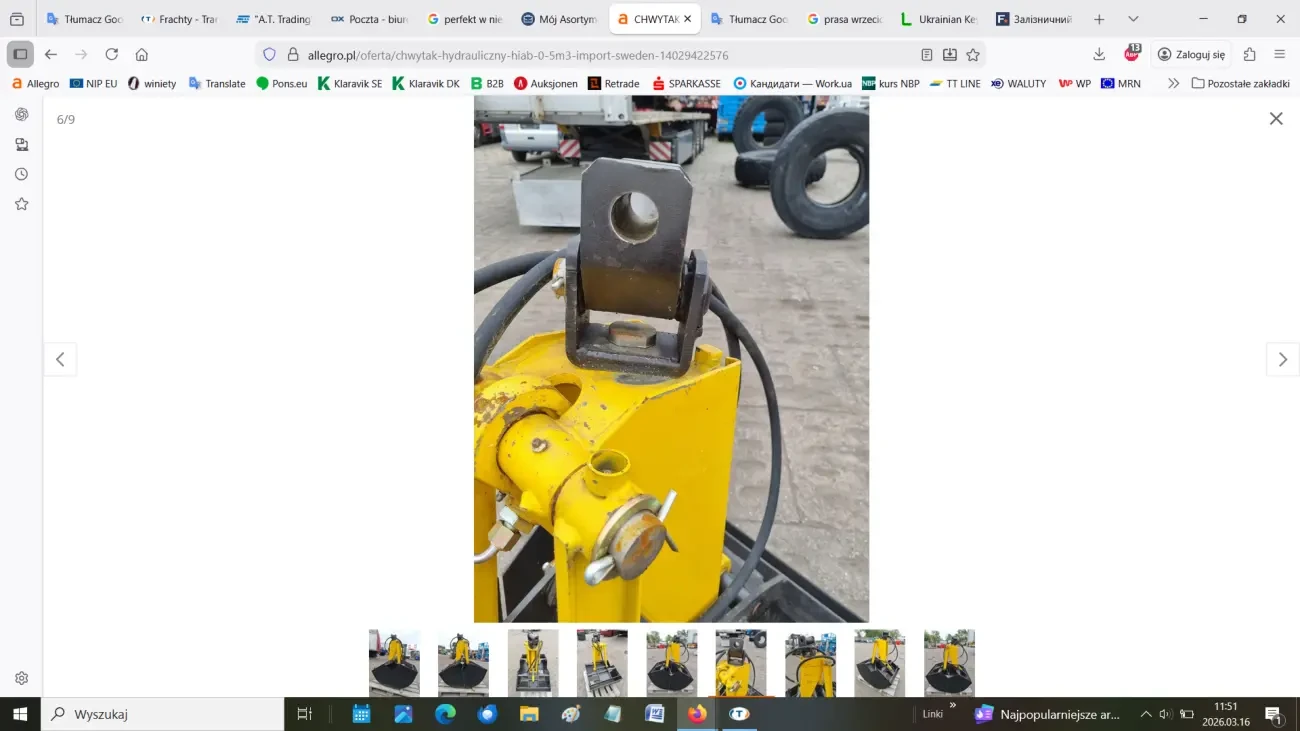Open the extensions puzzle icon
Screen dimensions: 1300x731
click(x=1249, y=54)
